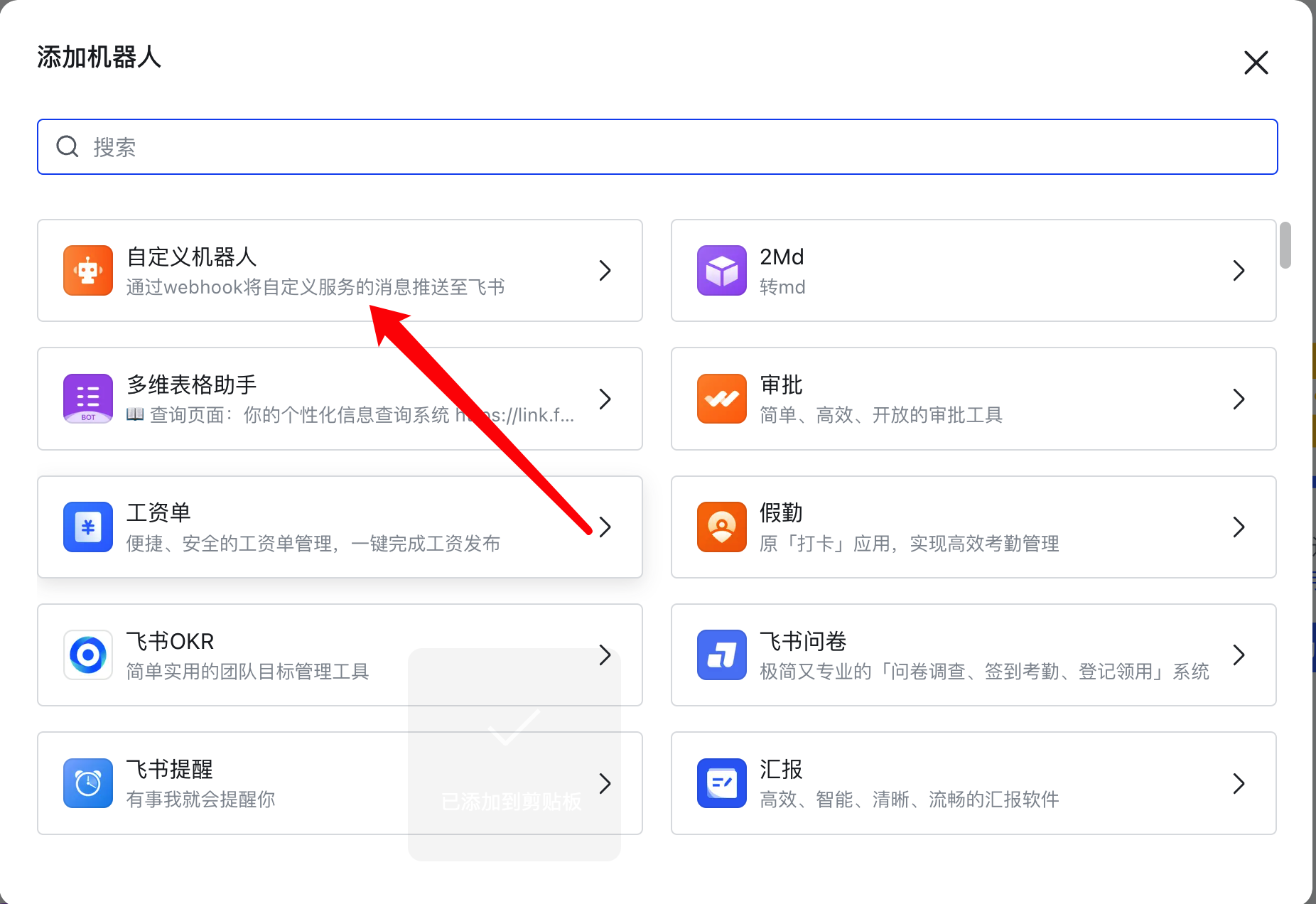The width and height of the screenshot is (1316, 904).
Task: Click the 查询页面 description text
Action: [x=350, y=415]
